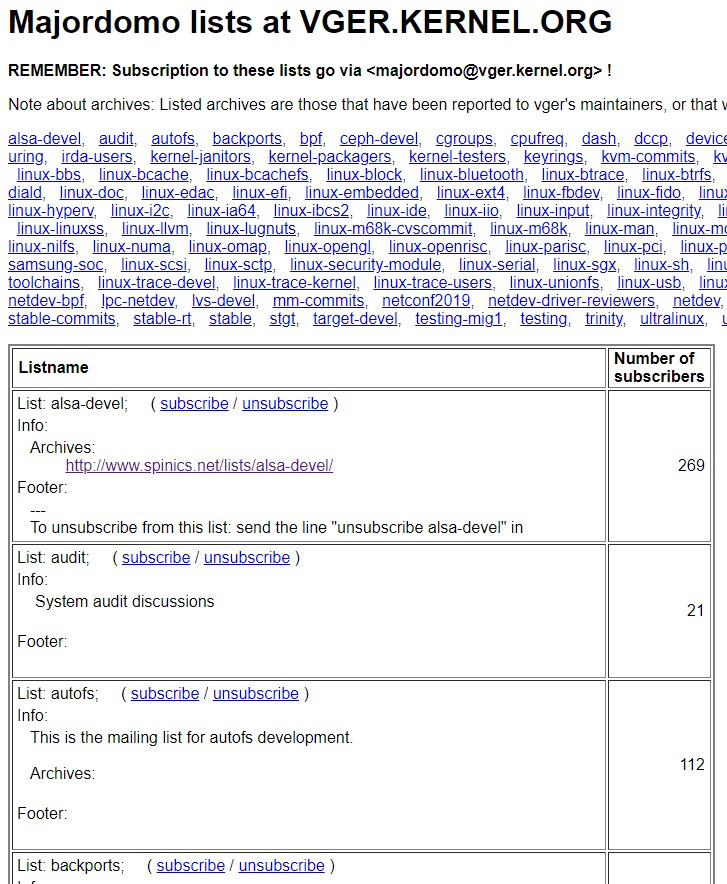Jump to the diald list
The width and height of the screenshot is (727, 884).
pos(25,193)
